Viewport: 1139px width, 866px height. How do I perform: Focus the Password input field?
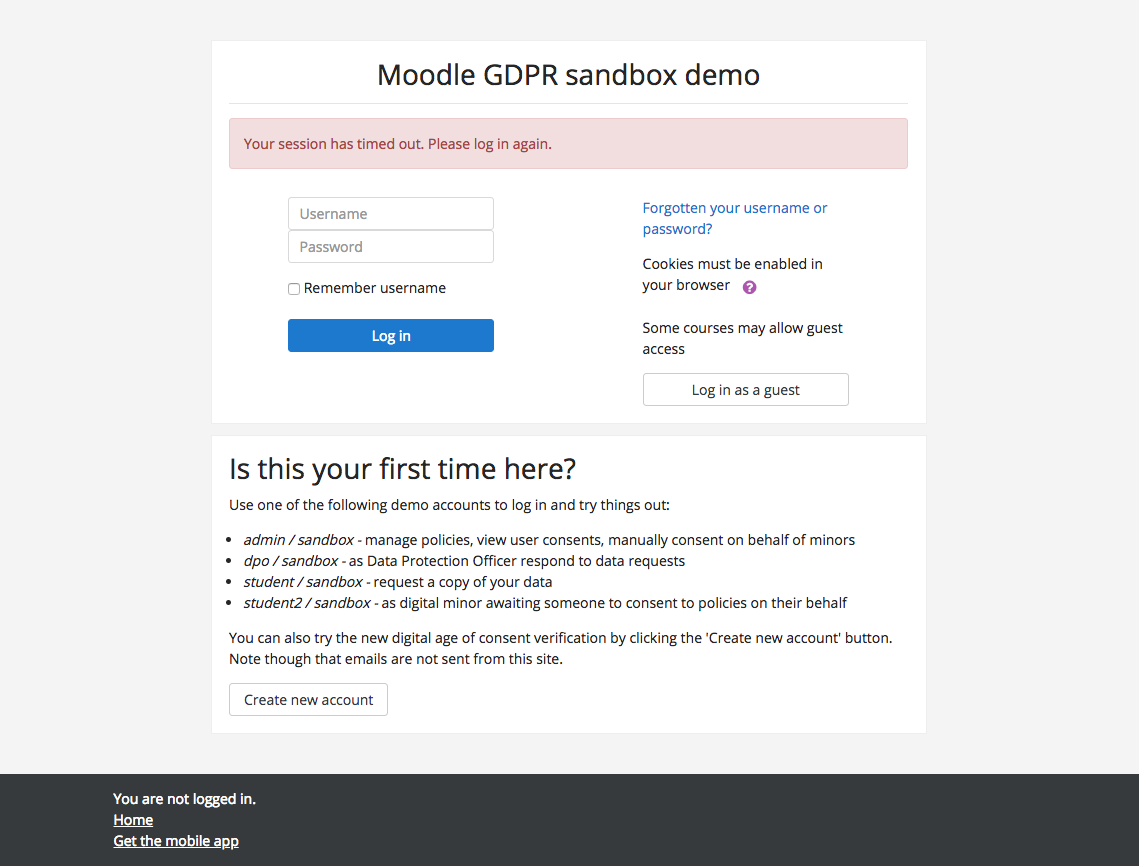click(x=391, y=246)
